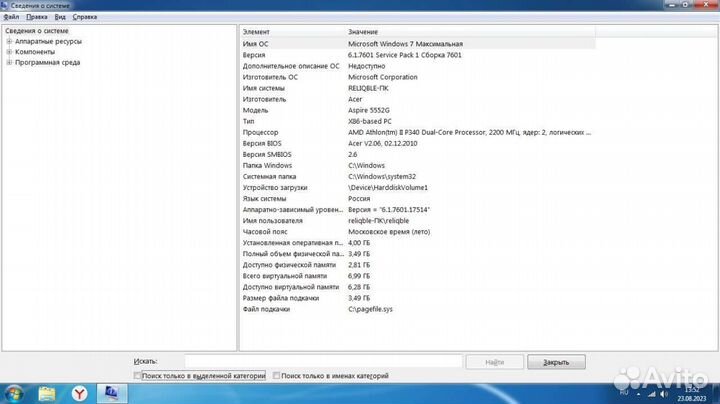Select Аппаратные ресурсы tree label
The image size is (720, 404).
(48, 41)
